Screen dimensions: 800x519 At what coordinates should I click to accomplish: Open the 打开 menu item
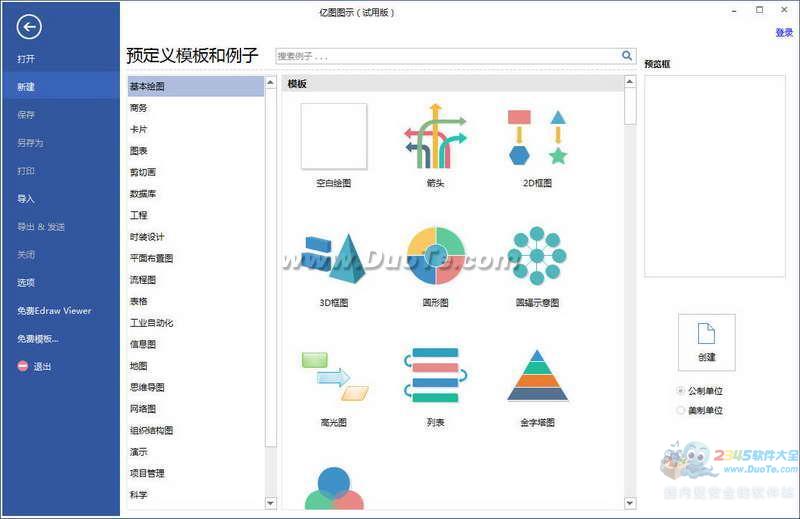(x=26, y=59)
